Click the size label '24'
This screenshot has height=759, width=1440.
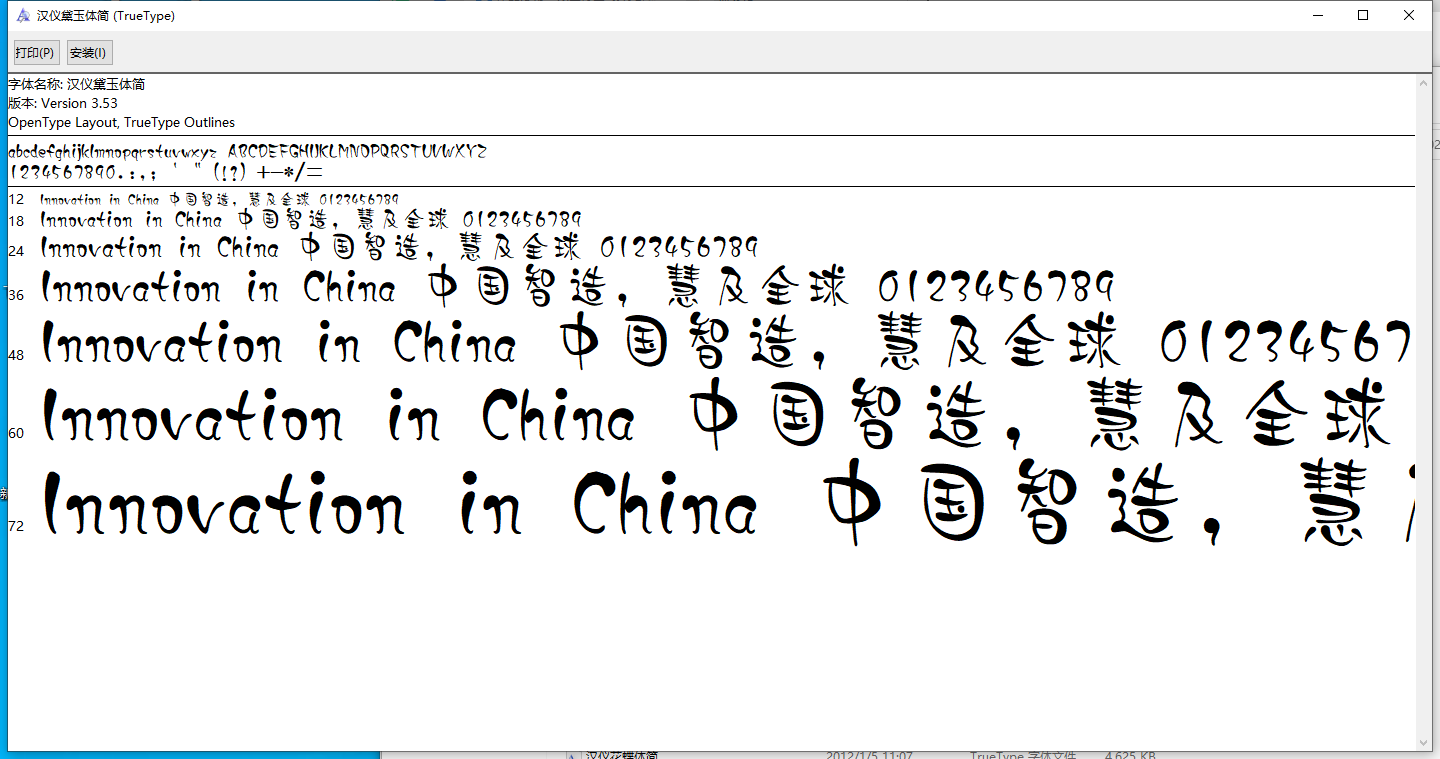point(16,250)
